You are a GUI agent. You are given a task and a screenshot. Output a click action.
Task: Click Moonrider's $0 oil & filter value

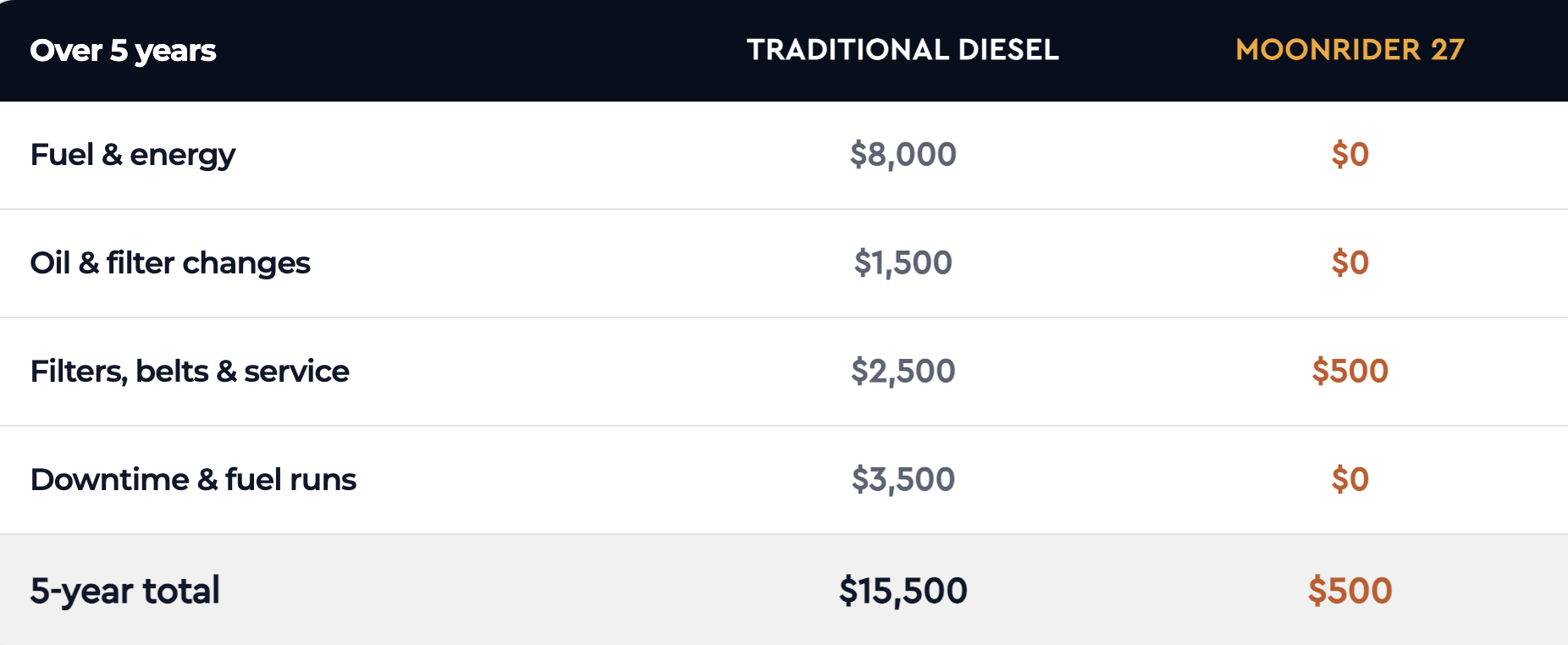pos(1350,262)
